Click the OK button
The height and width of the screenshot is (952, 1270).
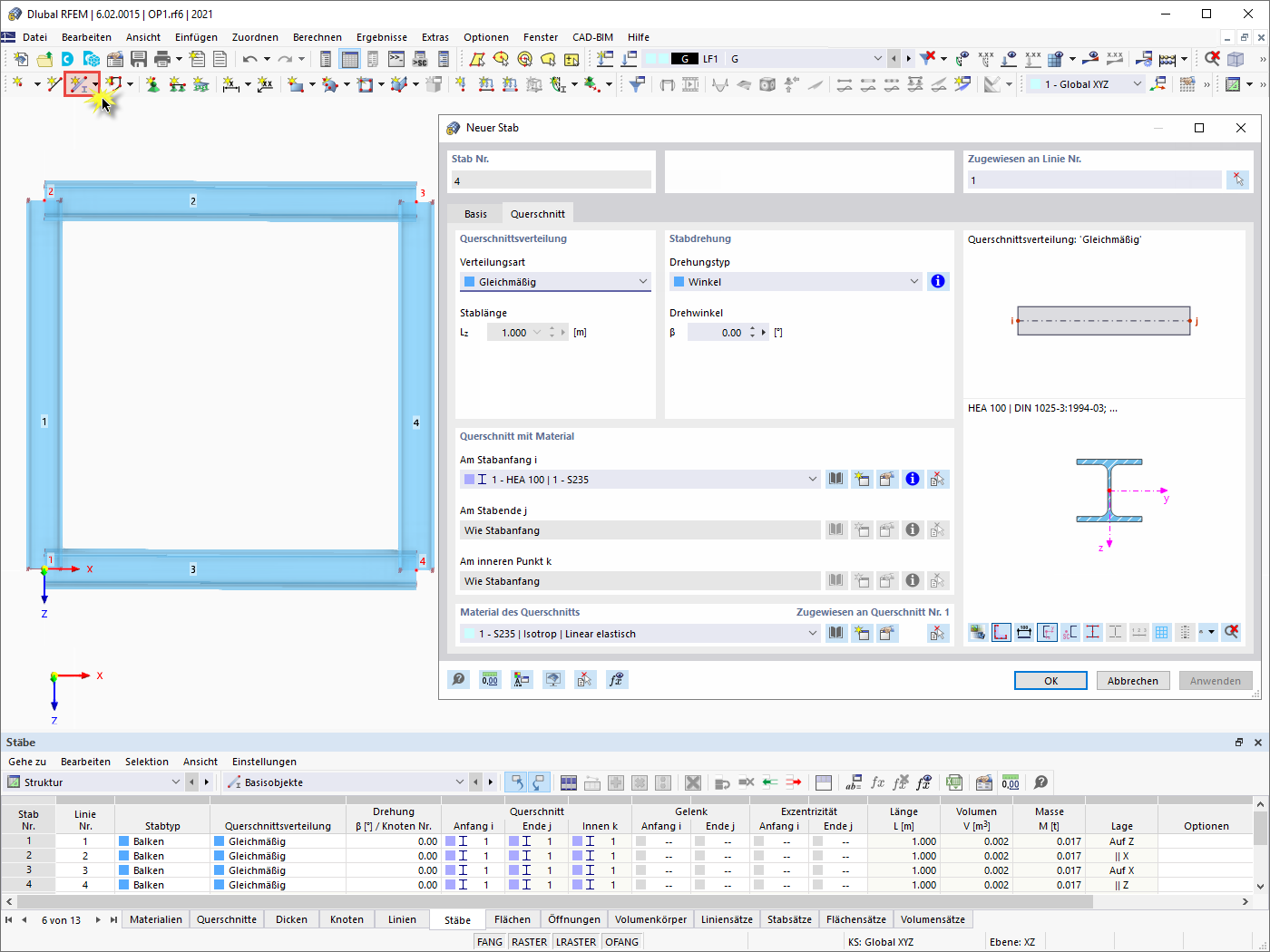click(x=1050, y=681)
